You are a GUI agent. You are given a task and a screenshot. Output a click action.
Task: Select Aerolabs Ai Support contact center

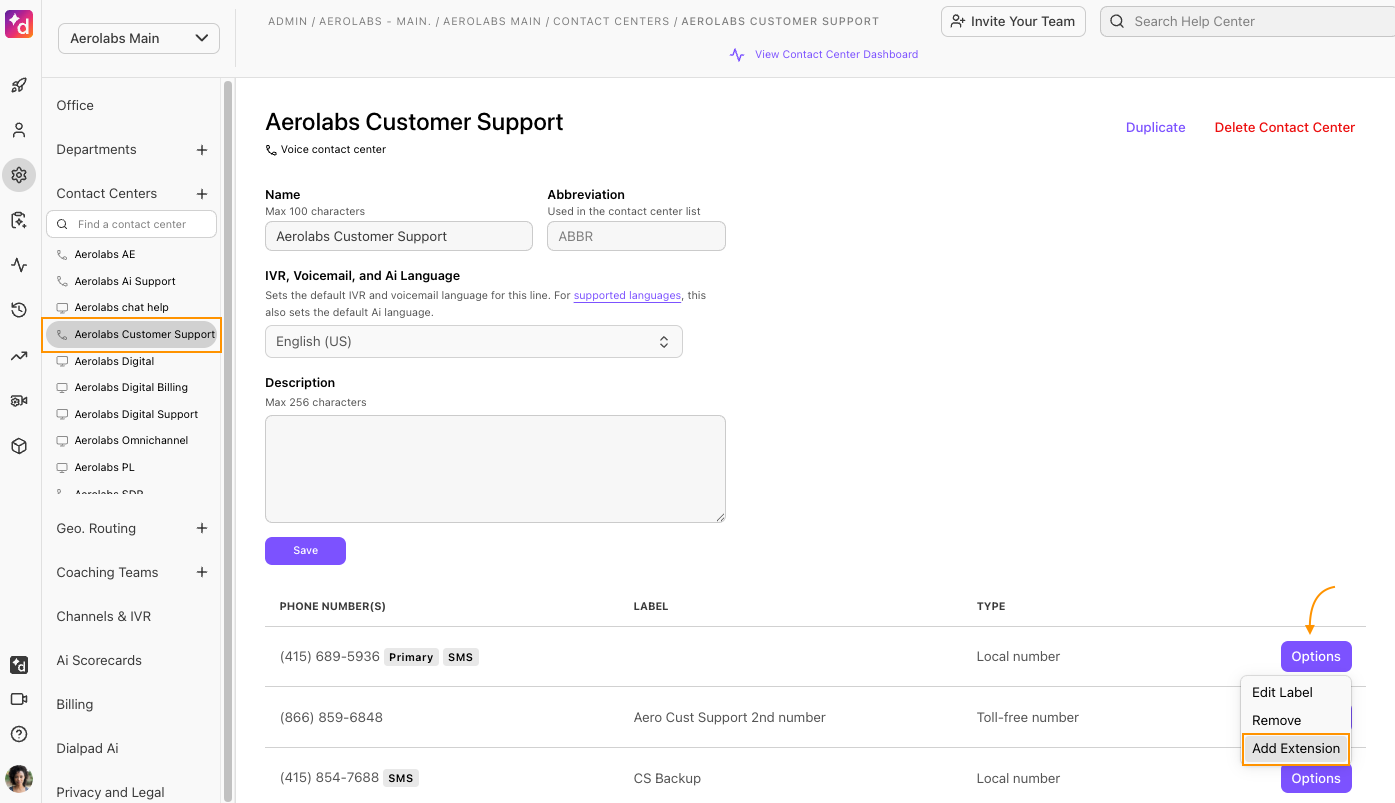(125, 282)
